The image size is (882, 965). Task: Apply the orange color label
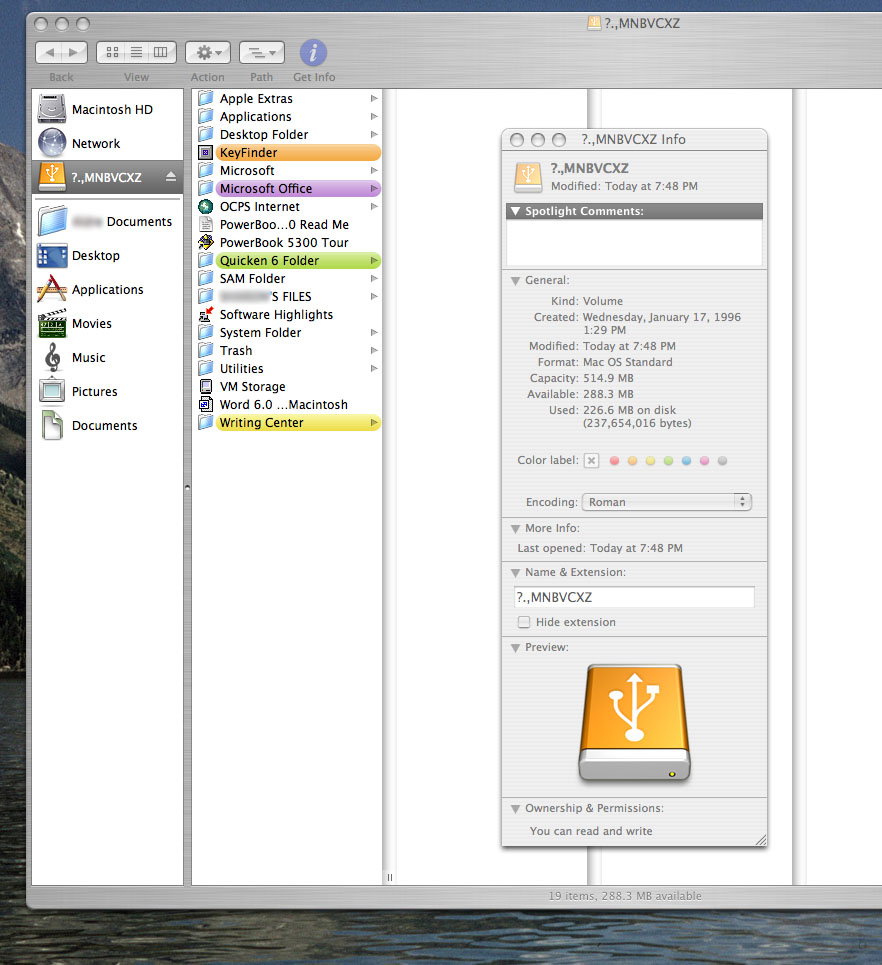(632, 460)
